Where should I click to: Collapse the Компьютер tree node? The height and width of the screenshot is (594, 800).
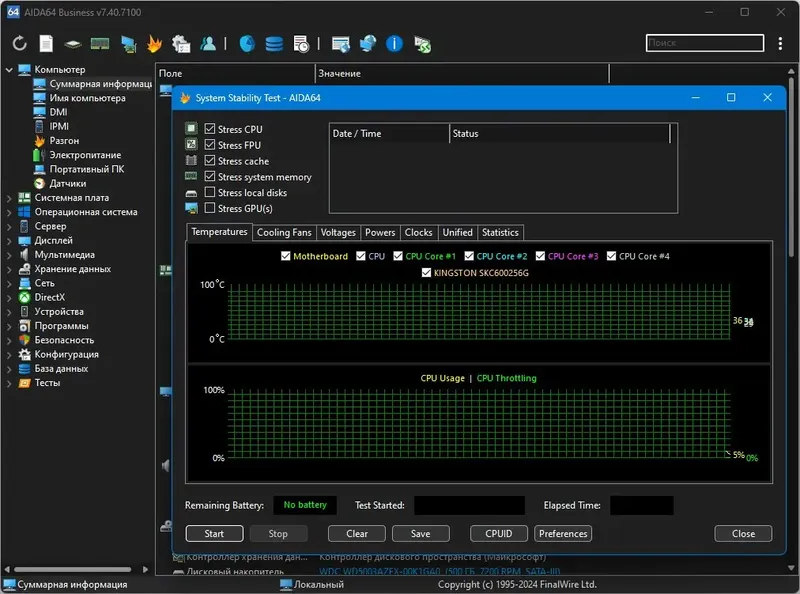click(9, 70)
